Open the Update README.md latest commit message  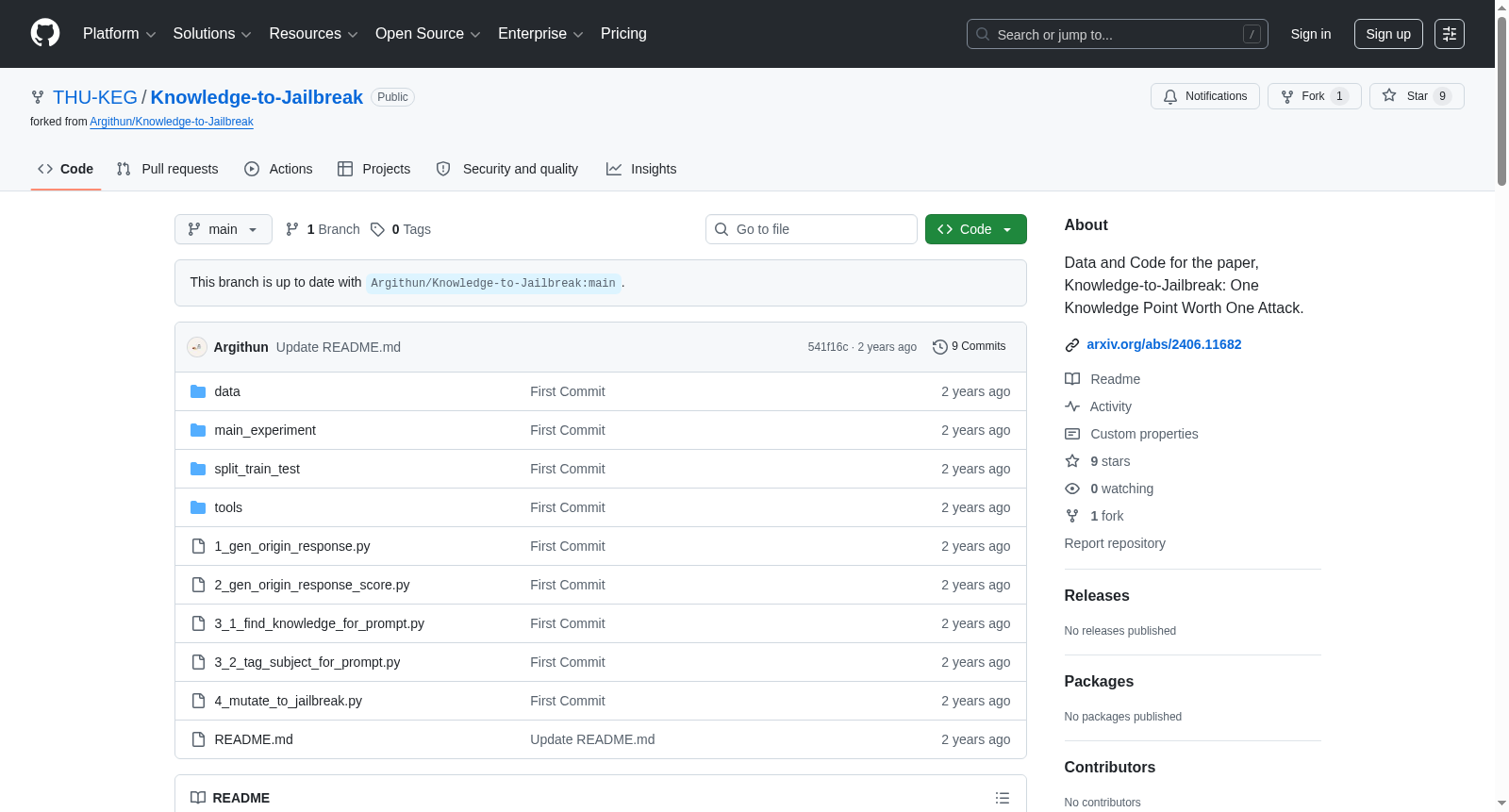(x=339, y=347)
